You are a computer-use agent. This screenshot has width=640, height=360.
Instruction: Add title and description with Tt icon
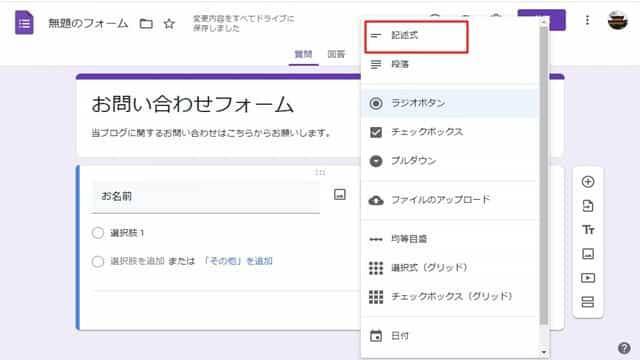point(588,230)
